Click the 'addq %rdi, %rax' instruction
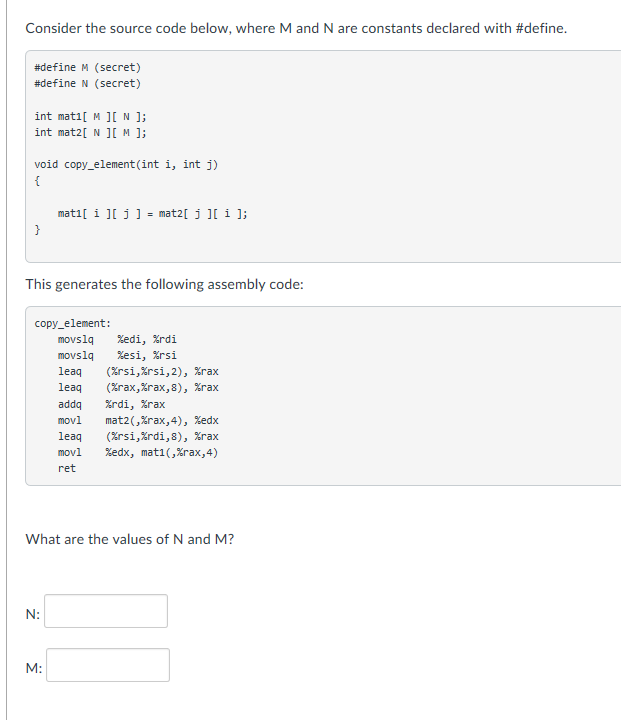 (x=112, y=405)
